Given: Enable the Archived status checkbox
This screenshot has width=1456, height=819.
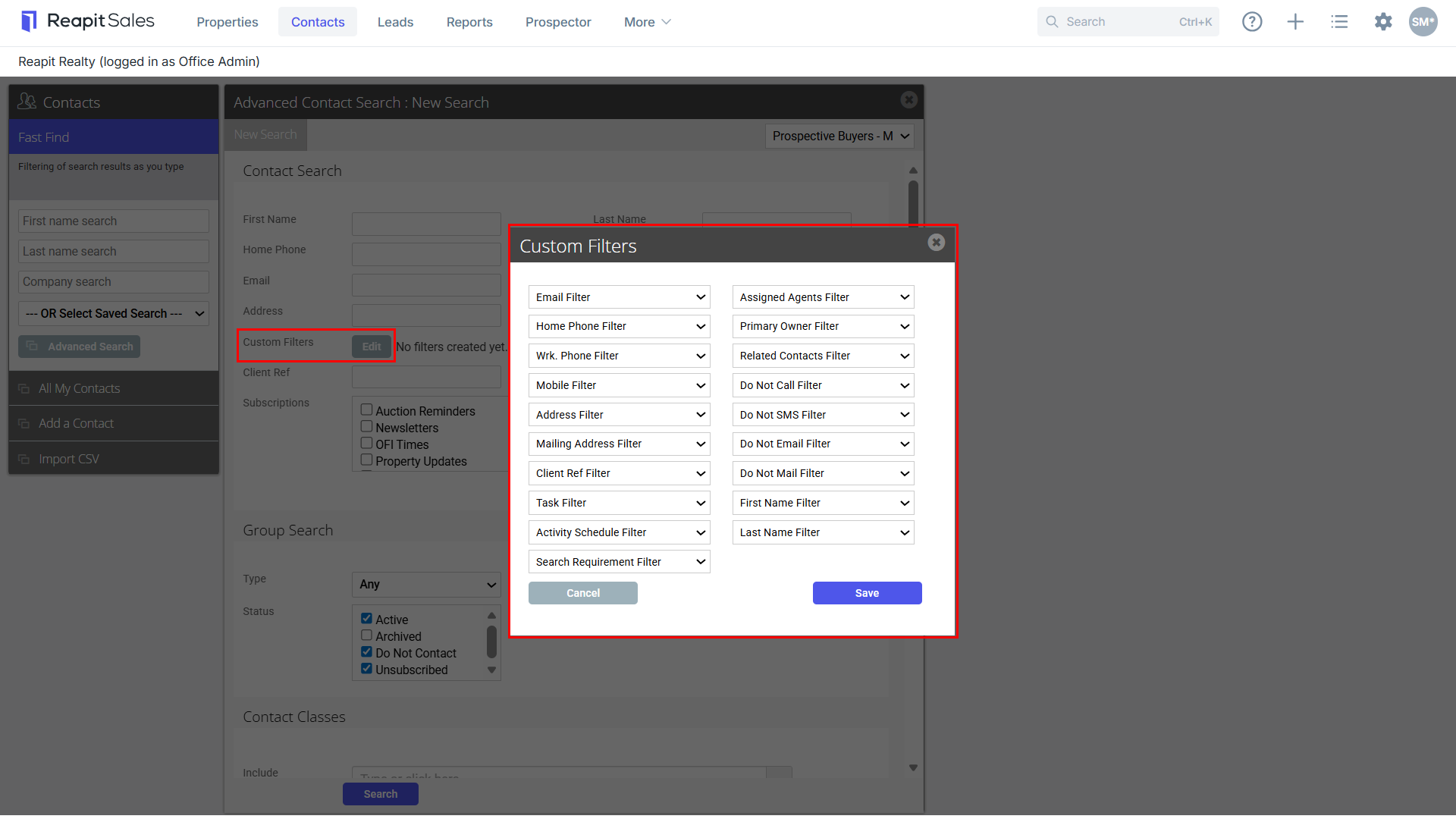Looking at the screenshot, I should coord(366,635).
